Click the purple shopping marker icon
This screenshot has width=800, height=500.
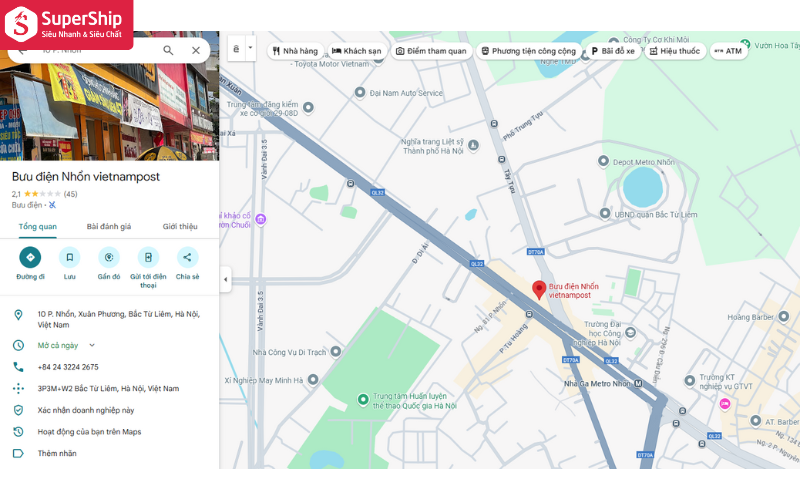point(261,219)
